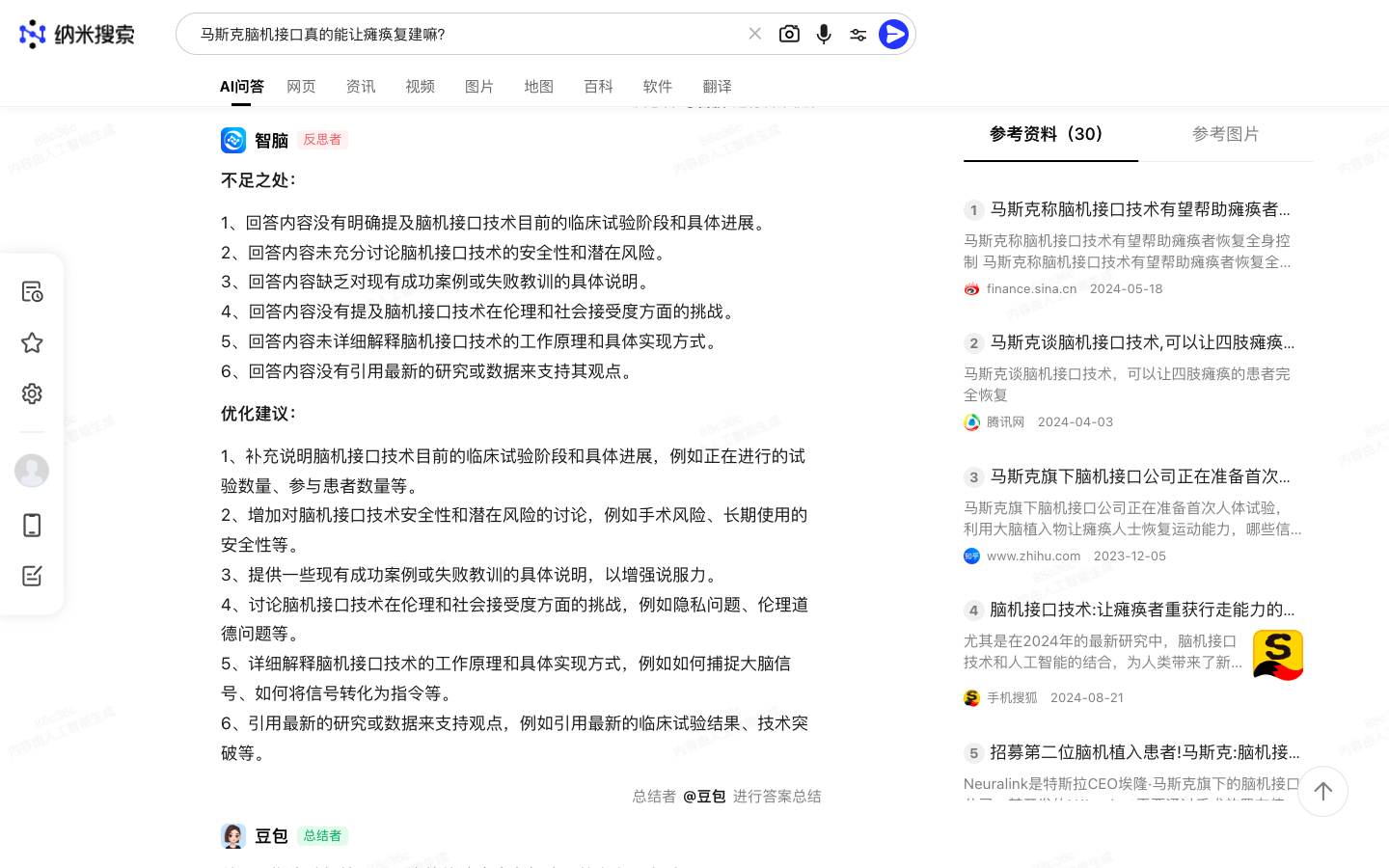The width and height of the screenshot is (1389, 868).
Task: Open reference 4 脑机接口技术:让瘫痪者 title
Action: (x=1142, y=610)
